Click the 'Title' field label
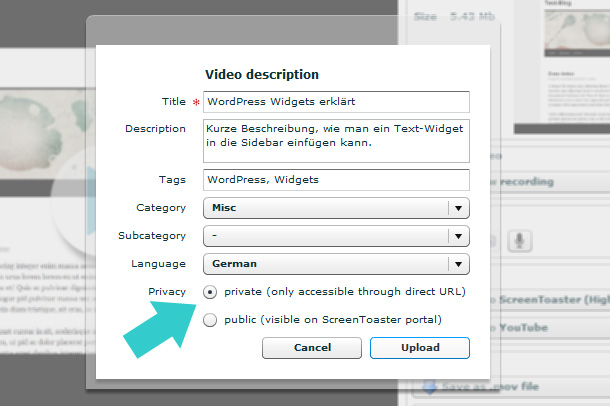The image size is (610, 406). point(174,102)
